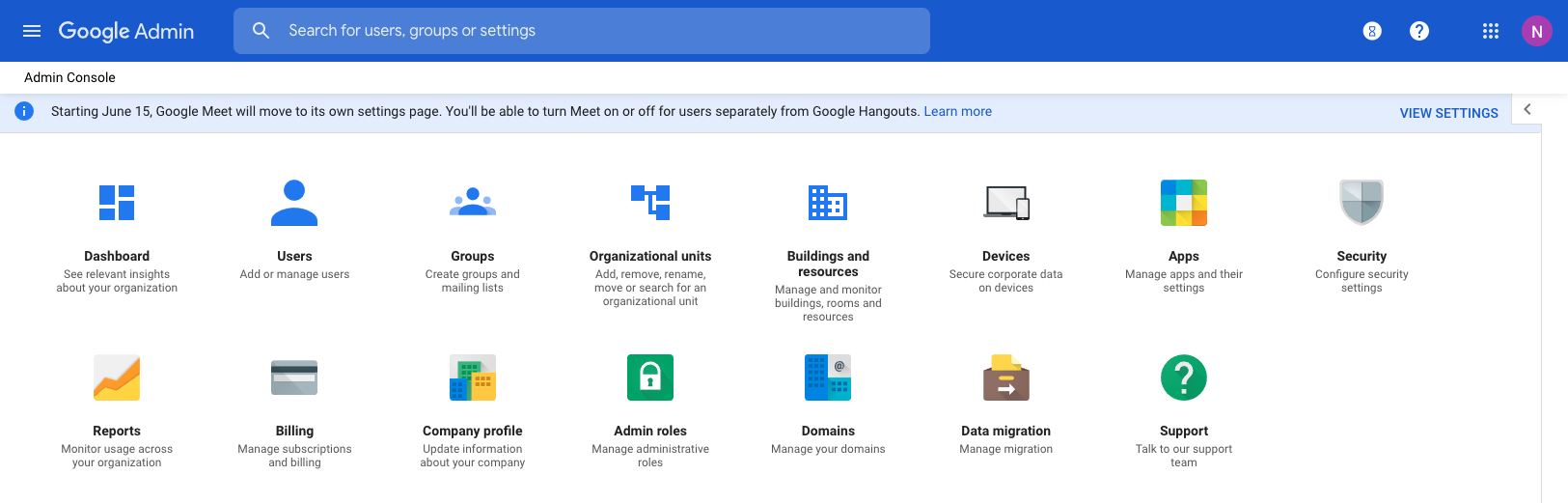
Task: Click the Security title text
Action: click(x=1362, y=256)
